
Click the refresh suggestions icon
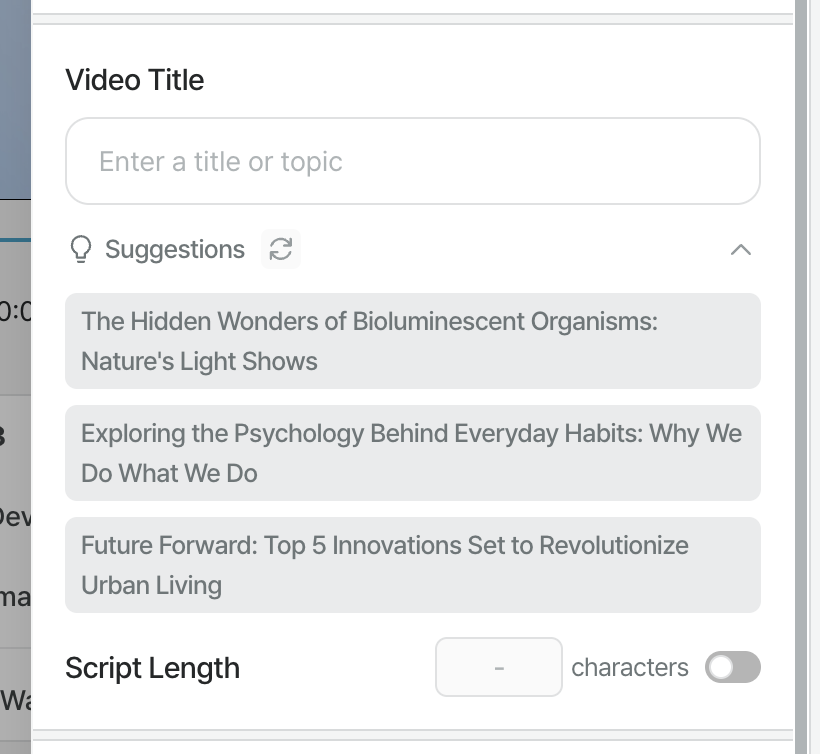click(281, 249)
